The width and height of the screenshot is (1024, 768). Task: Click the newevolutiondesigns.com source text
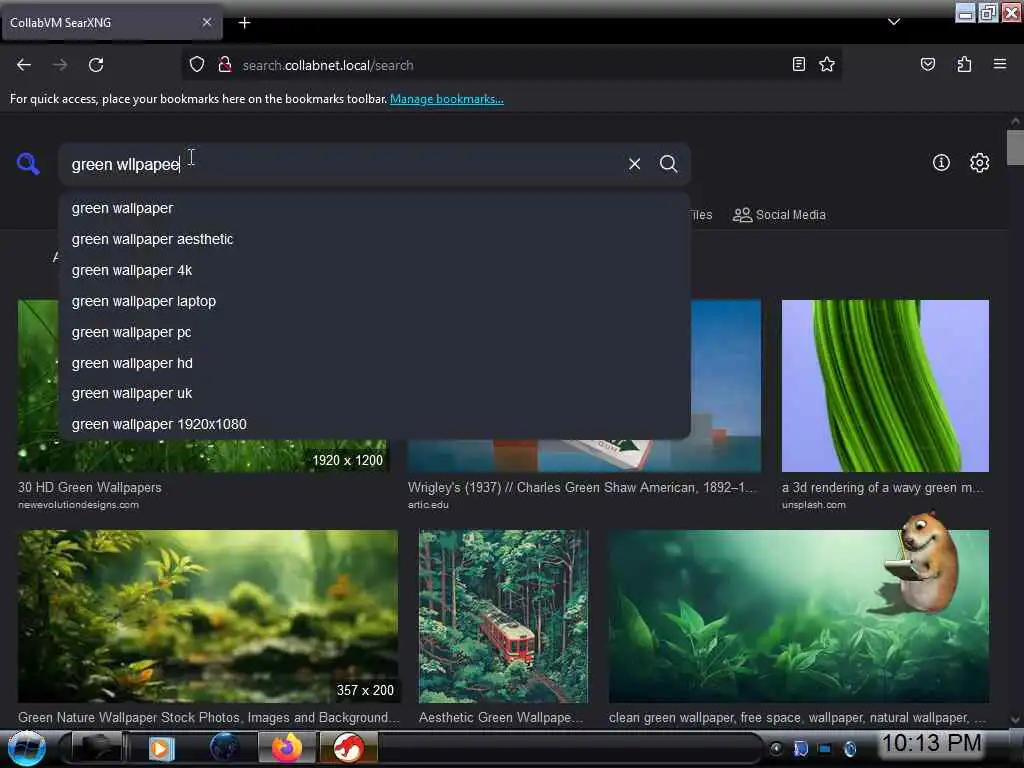click(x=78, y=505)
